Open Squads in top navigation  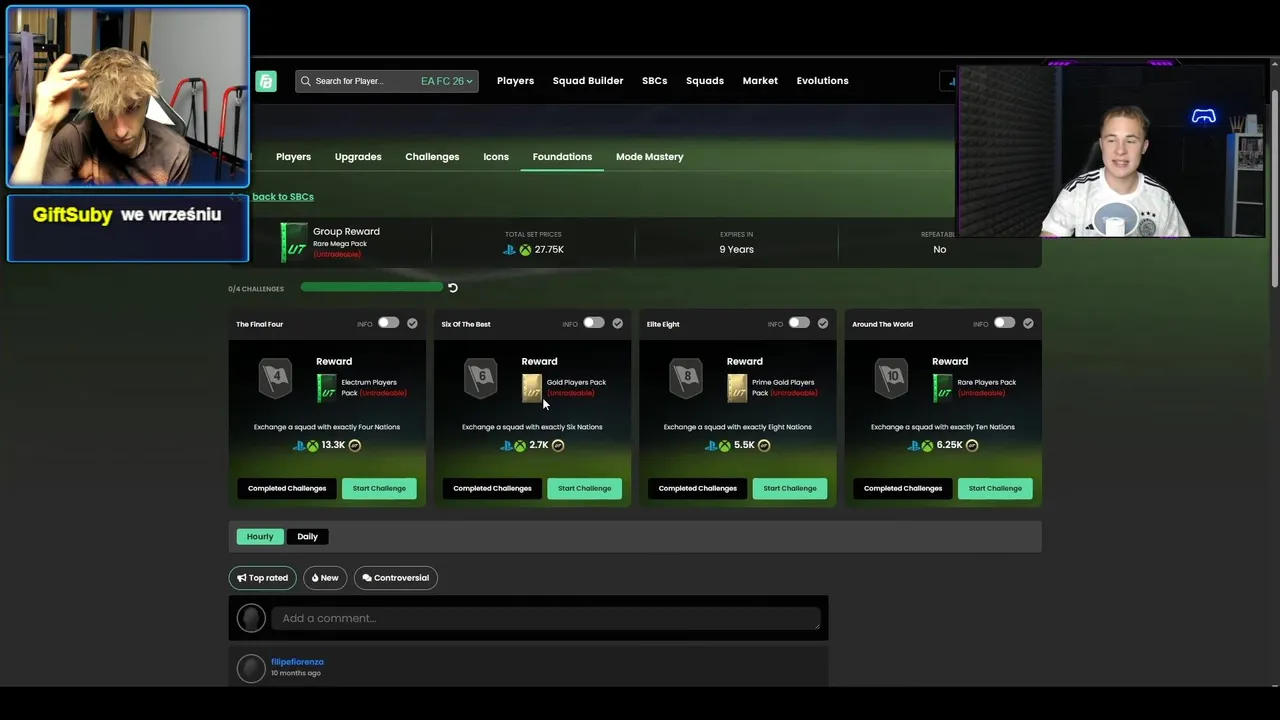(705, 81)
